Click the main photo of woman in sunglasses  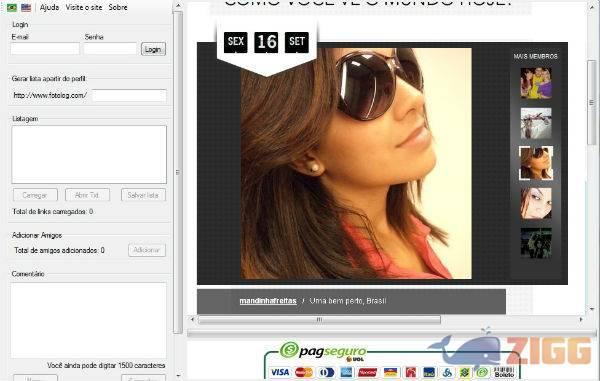click(356, 163)
